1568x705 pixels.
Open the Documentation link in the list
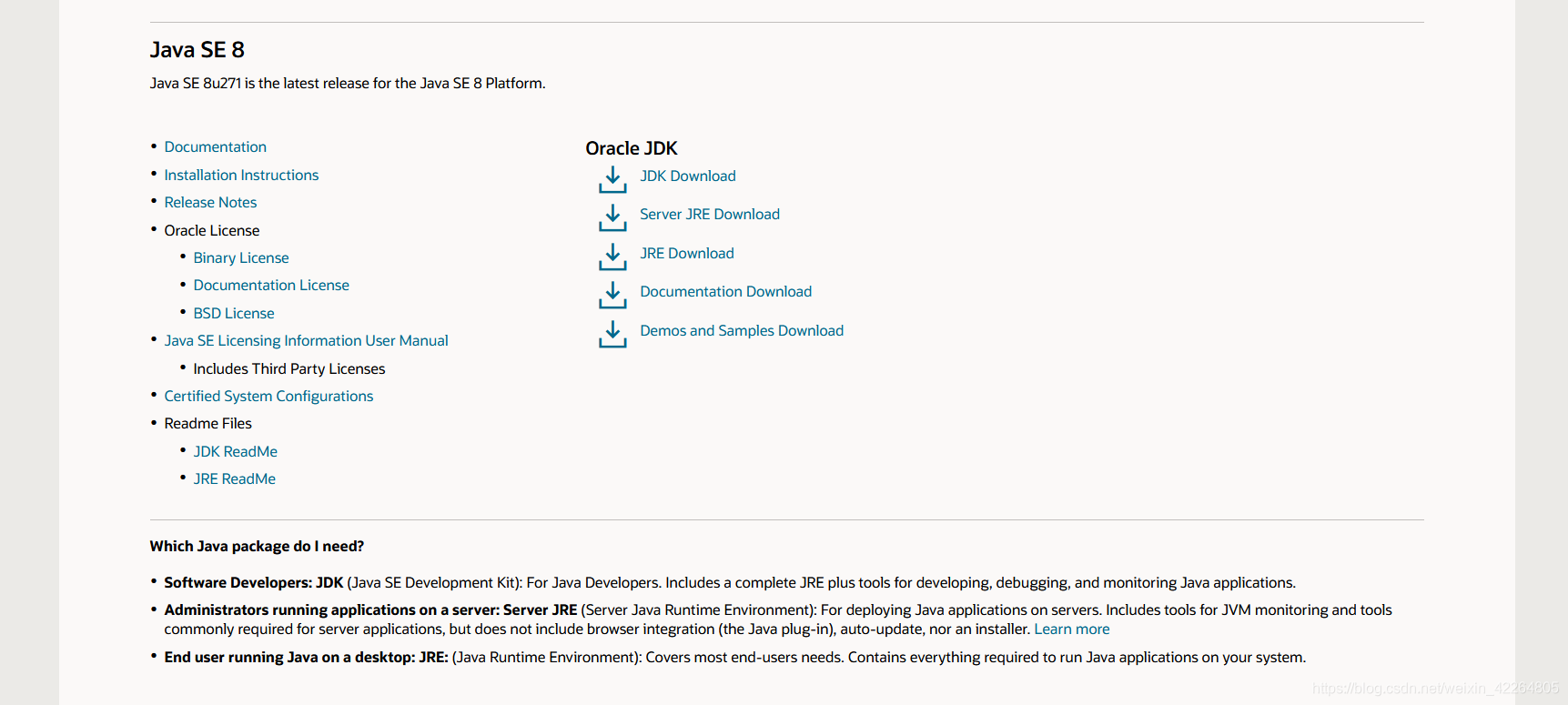click(x=216, y=146)
